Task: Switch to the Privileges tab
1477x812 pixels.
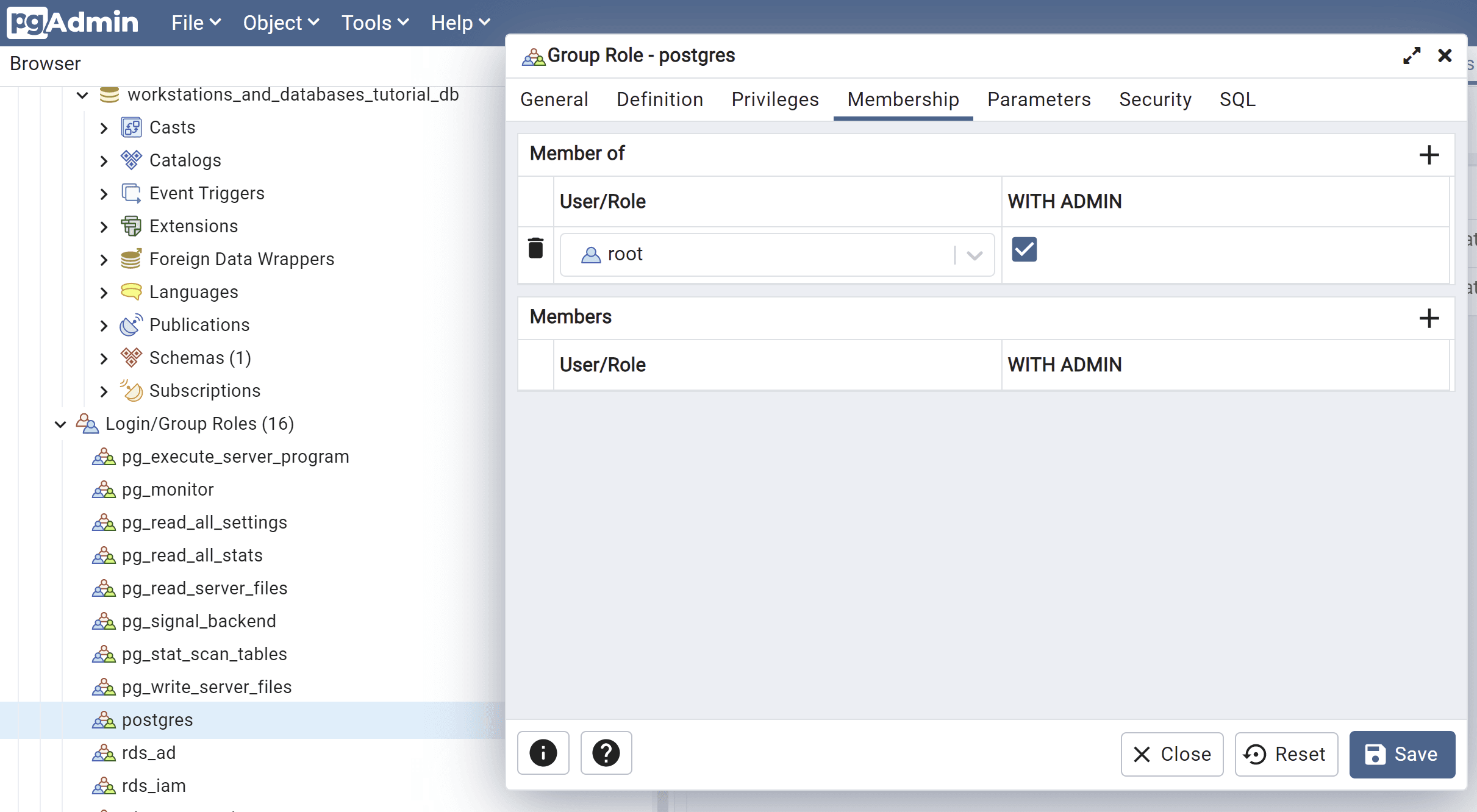Action: pos(774,99)
